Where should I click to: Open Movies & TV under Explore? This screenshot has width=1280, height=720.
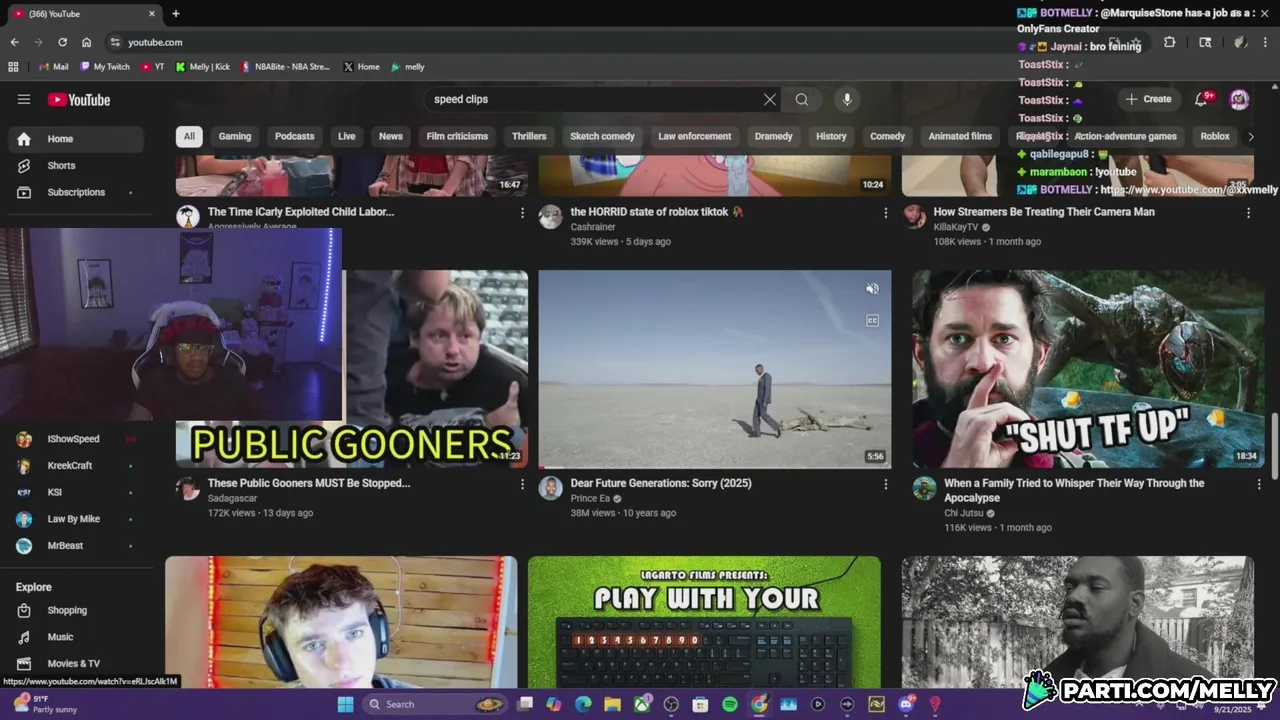[x=75, y=663]
